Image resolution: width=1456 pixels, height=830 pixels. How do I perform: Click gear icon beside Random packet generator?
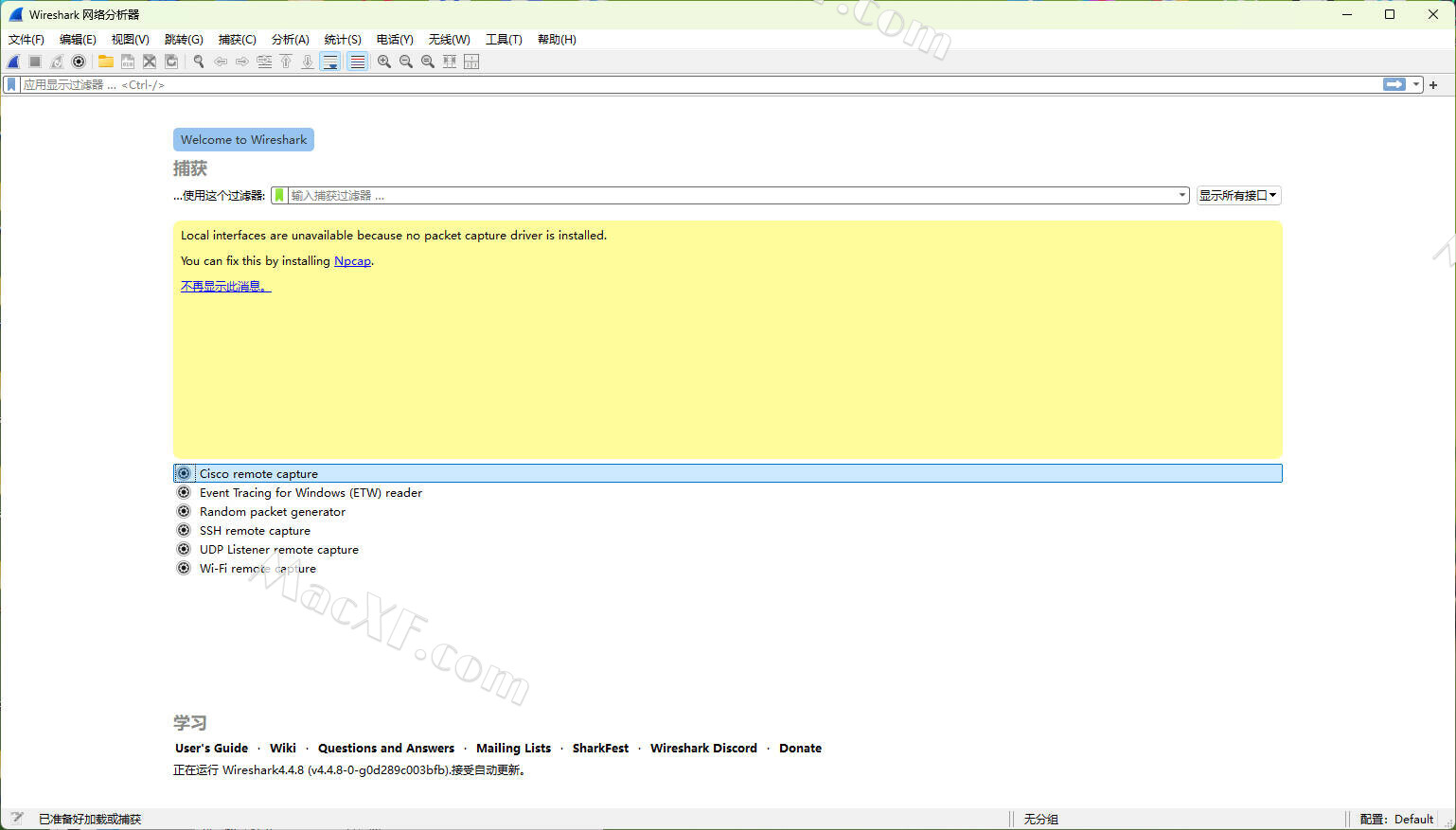click(184, 511)
